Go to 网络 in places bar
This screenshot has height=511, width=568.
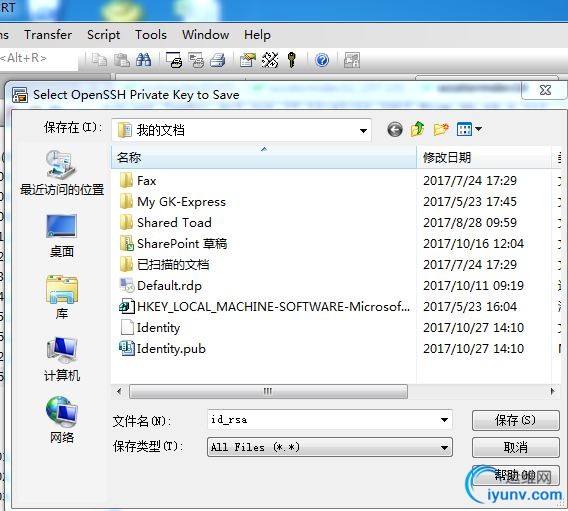(62, 420)
